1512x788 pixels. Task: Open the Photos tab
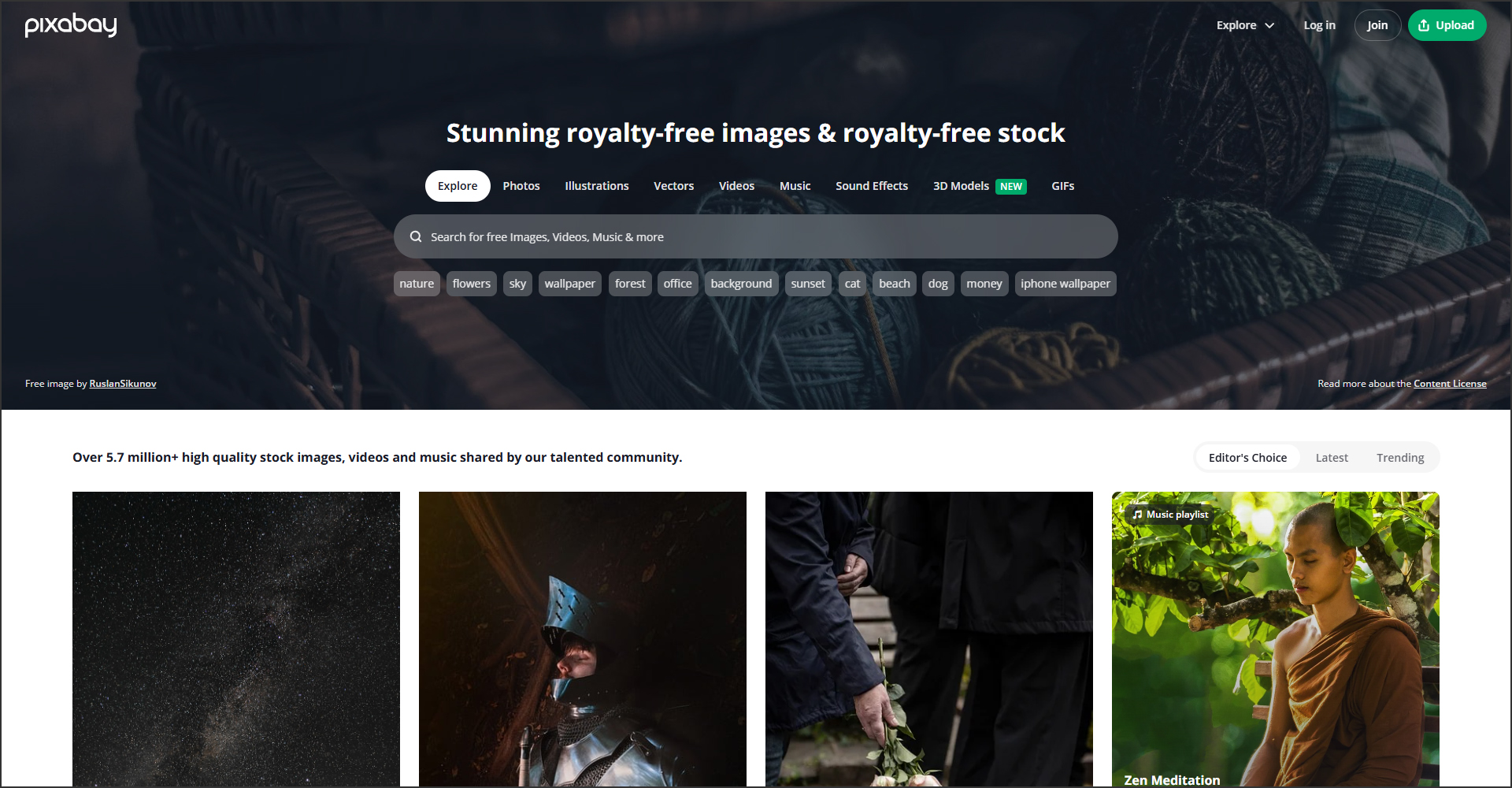click(521, 186)
